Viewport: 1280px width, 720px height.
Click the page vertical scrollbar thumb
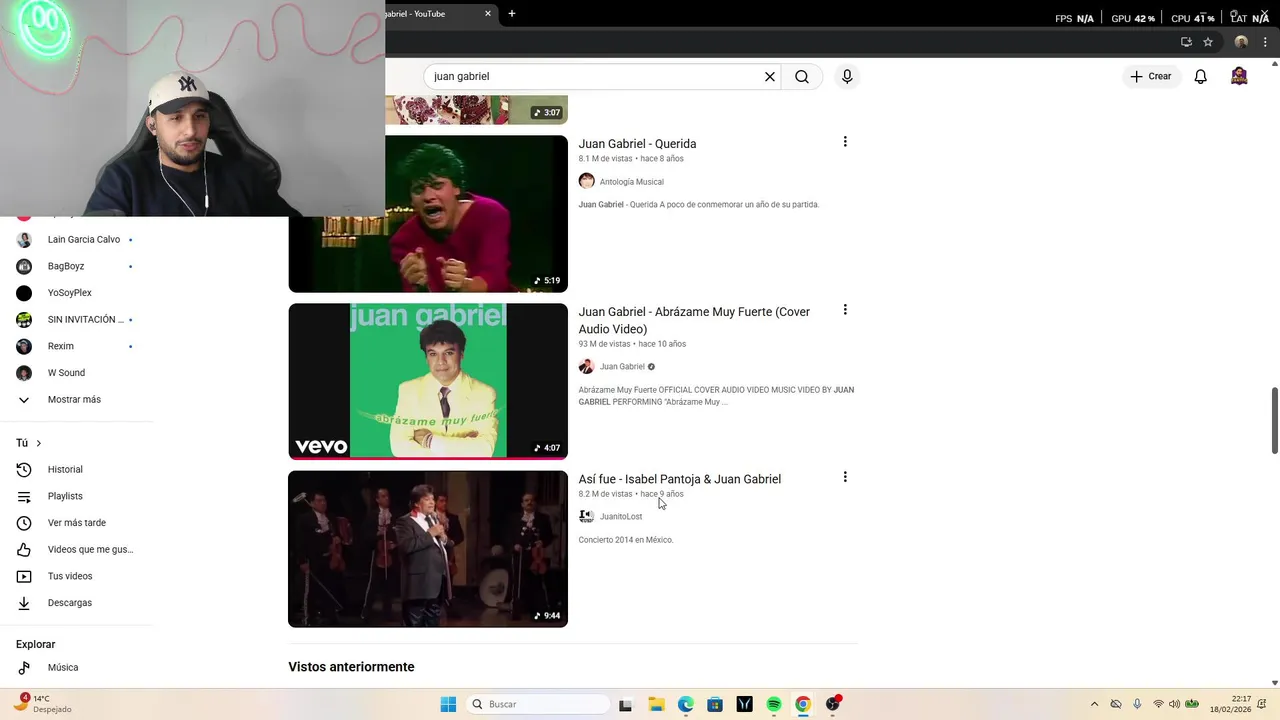(1274, 420)
